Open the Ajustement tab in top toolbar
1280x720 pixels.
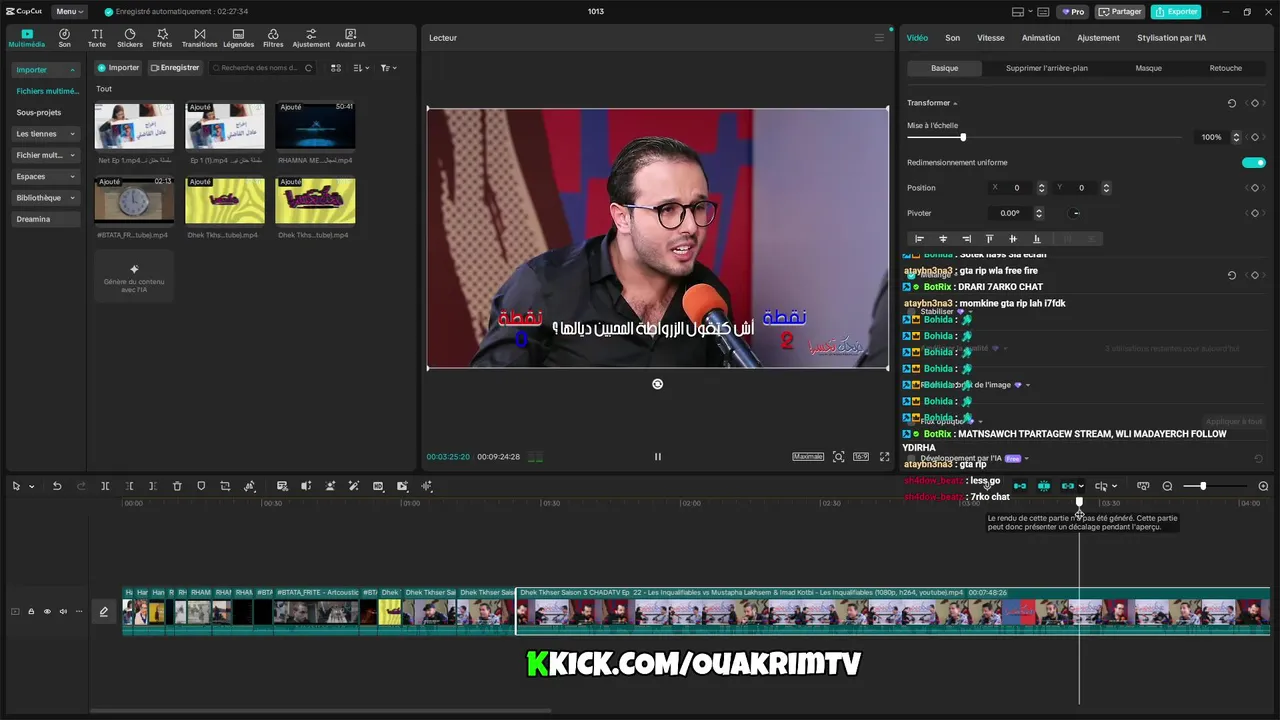point(311,38)
